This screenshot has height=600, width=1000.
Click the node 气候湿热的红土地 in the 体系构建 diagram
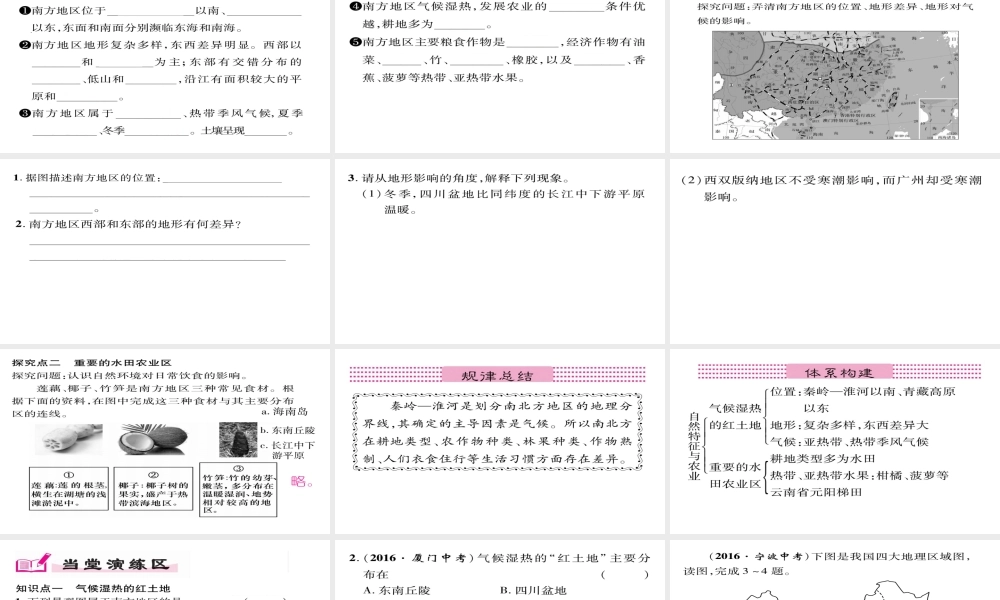coord(735,416)
